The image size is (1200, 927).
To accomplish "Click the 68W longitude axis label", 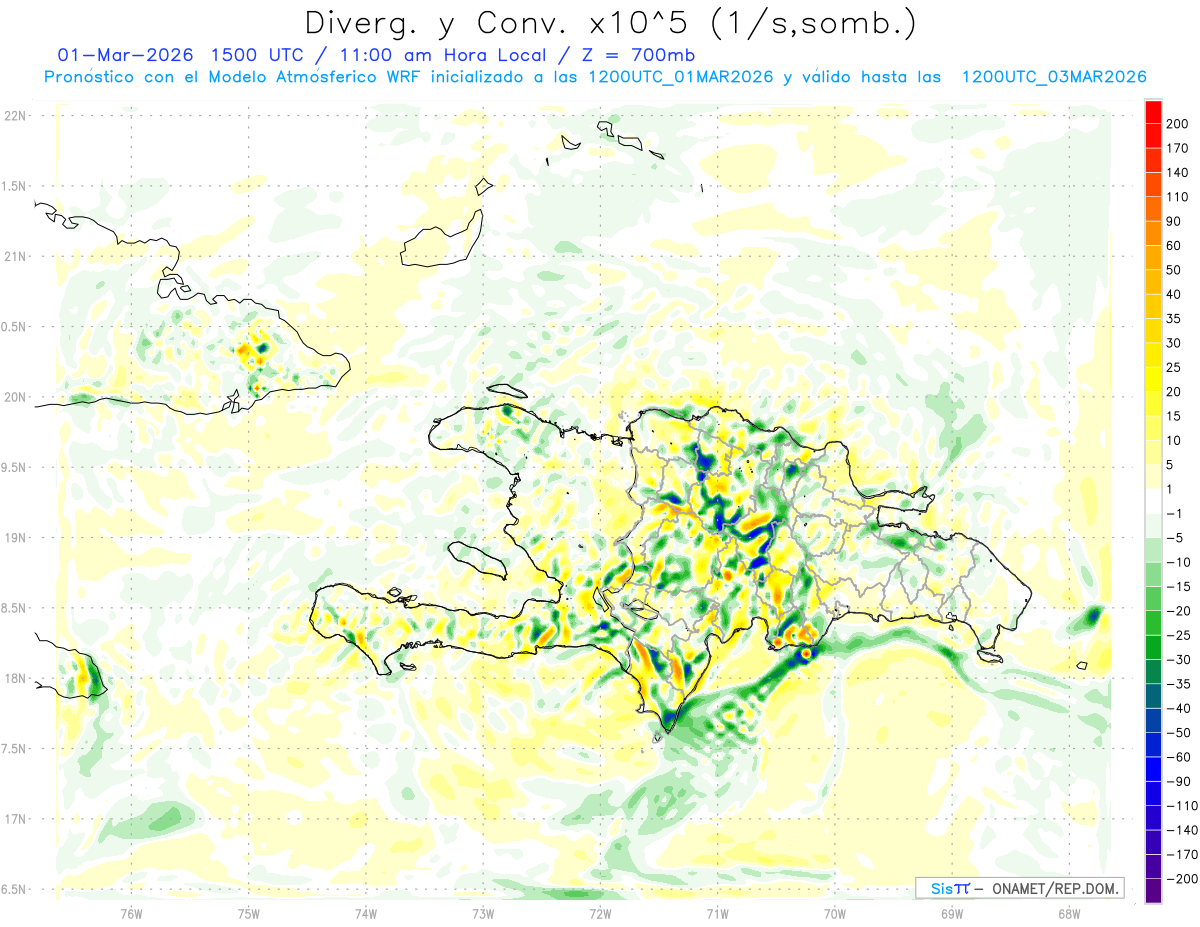I will point(1068,912).
